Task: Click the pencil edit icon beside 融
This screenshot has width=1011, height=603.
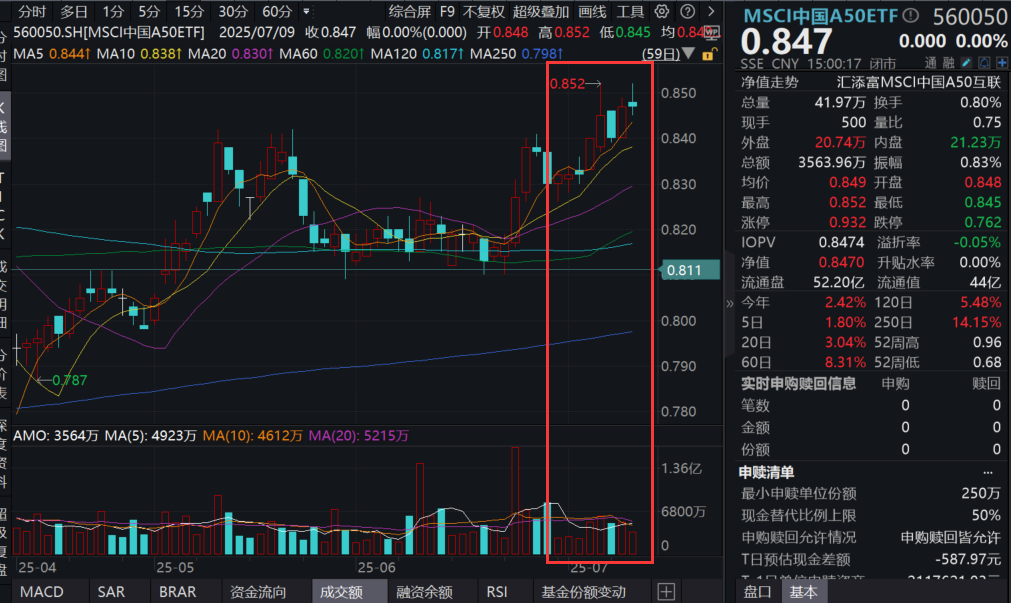Action: [x=966, y=60]
